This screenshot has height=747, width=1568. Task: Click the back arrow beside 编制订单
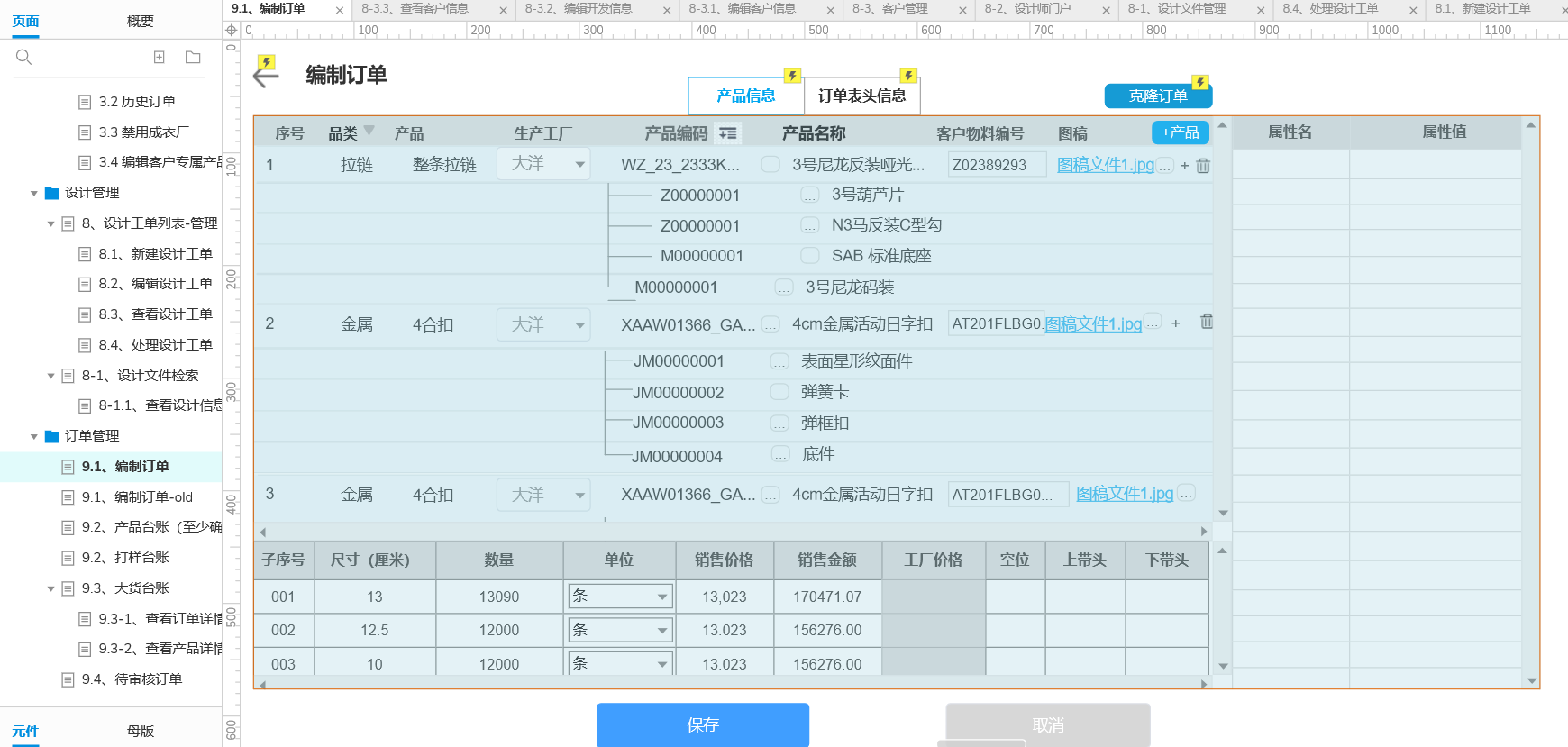click(x=266, y=76)
